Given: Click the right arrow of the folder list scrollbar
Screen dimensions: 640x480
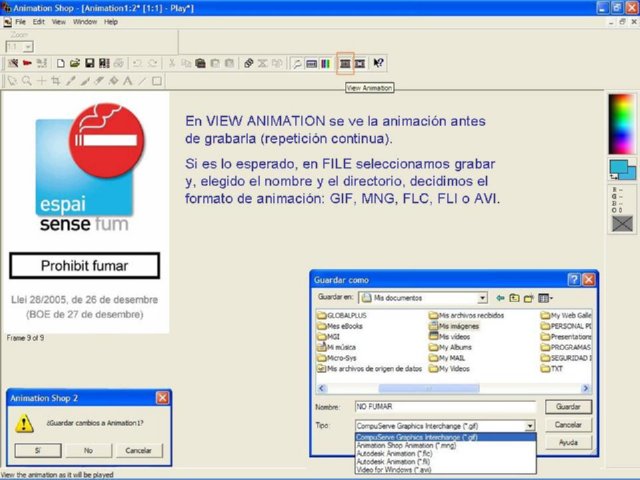Looking at the screenshot, I should pos(586,388).
